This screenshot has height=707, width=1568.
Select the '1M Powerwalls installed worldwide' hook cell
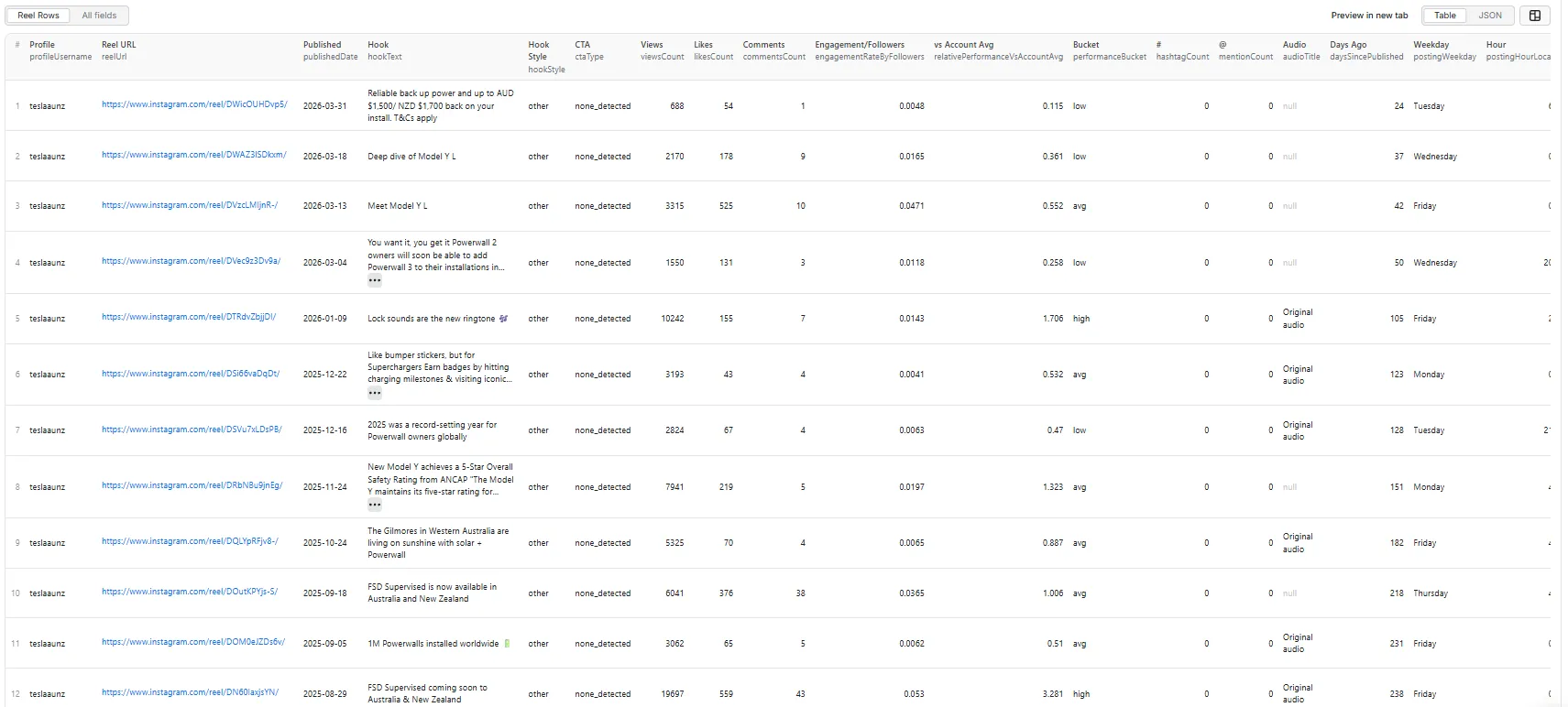[x=439, y=644]
